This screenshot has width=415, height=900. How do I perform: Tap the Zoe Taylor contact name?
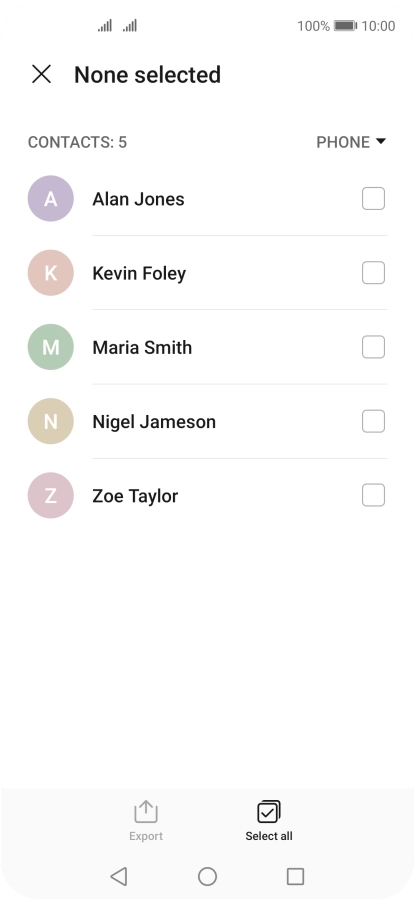tap(135, 496)
